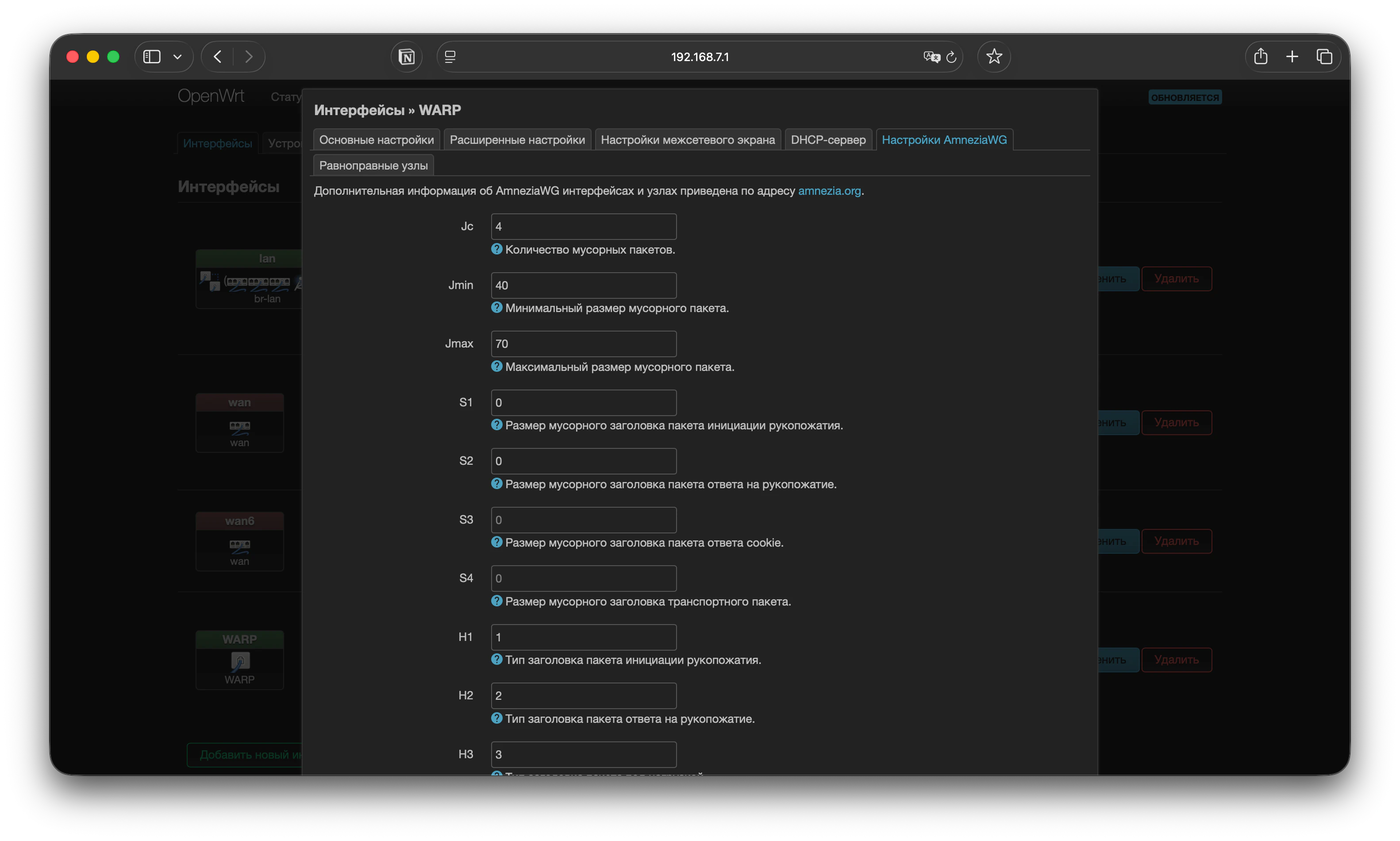Image resolution: width=1400 pixels, height=841 pixels.
Task: Select the S4 input field
Action: (583, 579)
